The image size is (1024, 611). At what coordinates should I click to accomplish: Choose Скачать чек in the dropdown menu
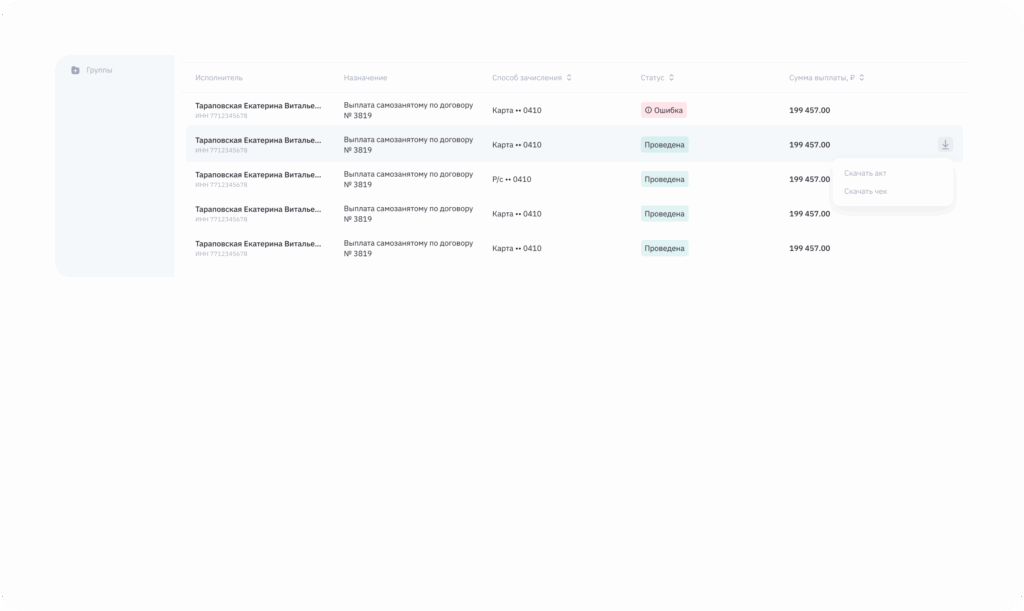[x=865, y=191]
